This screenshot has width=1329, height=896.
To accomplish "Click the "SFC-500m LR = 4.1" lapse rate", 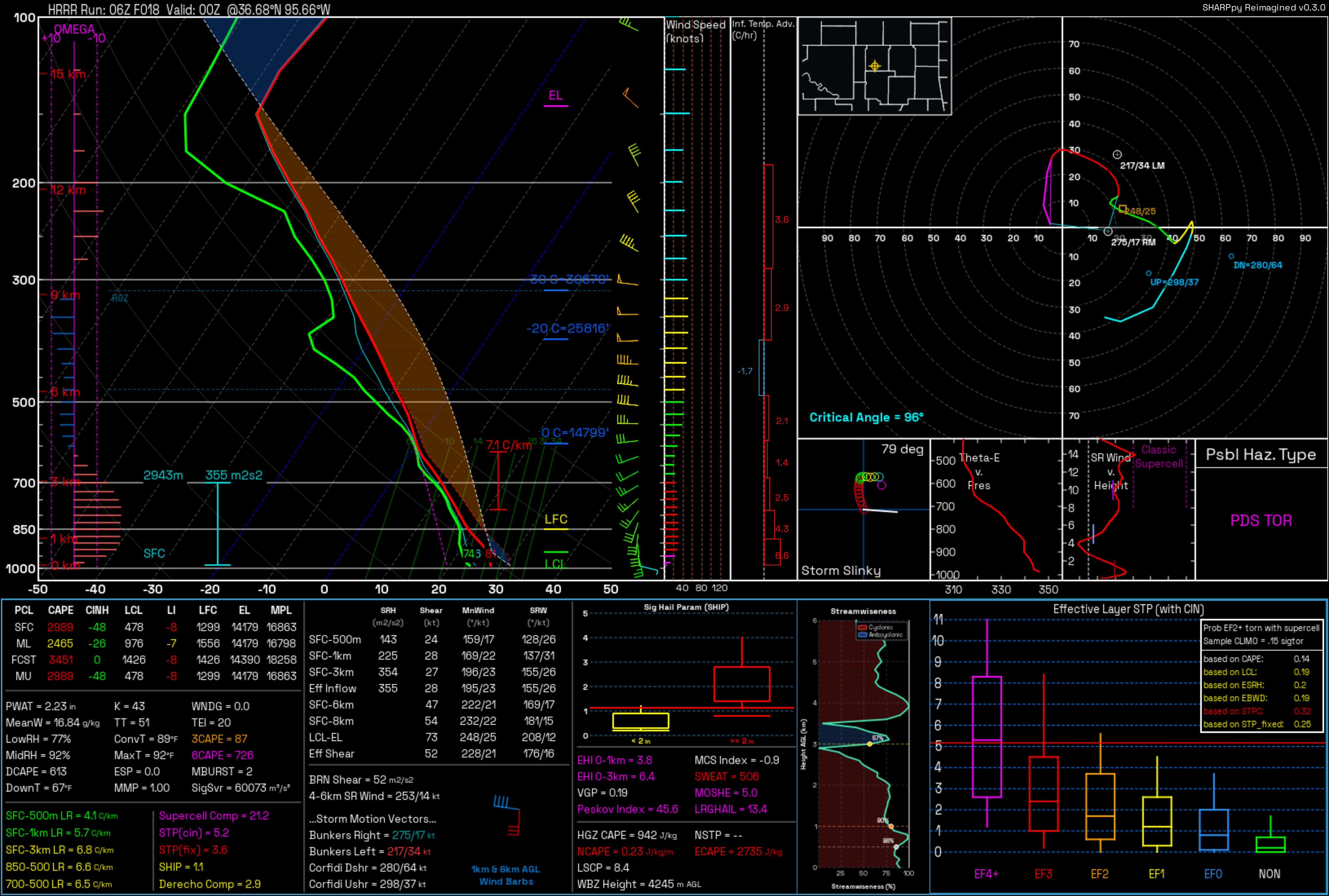I will click(62, 816).
